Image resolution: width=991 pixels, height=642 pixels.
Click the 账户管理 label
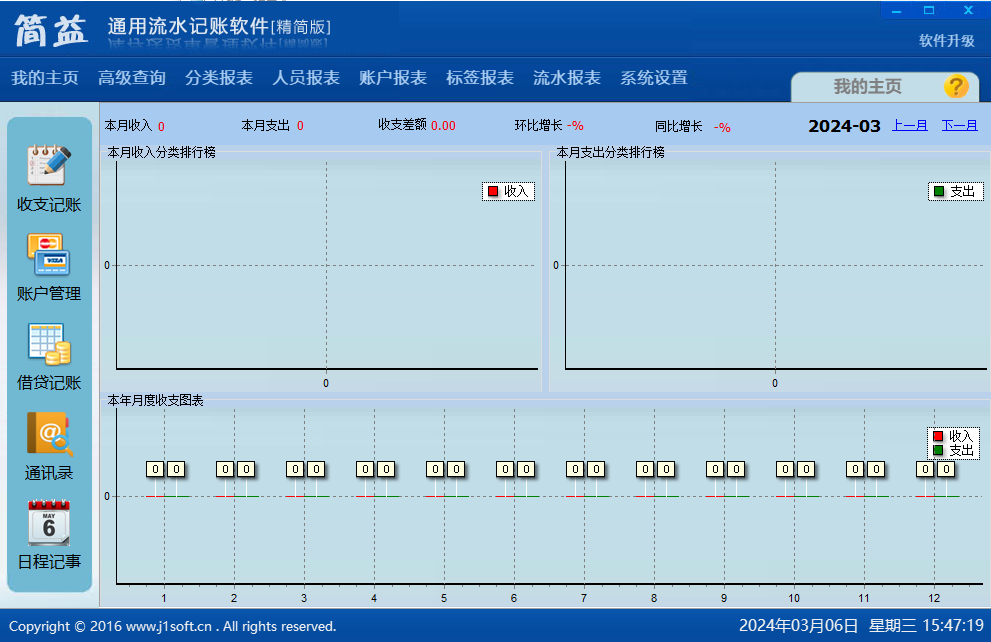49,294
